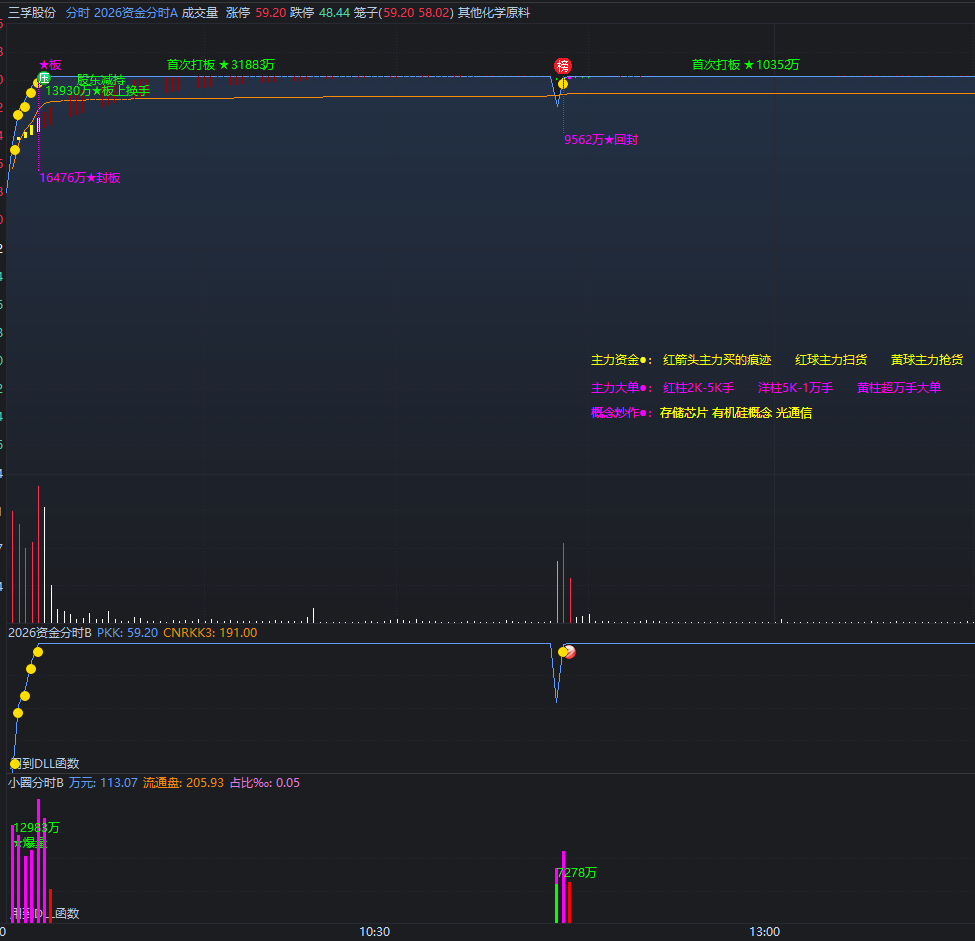
Task: Click the 流通盘: 205.93 readout
Action: coord(183,782)
